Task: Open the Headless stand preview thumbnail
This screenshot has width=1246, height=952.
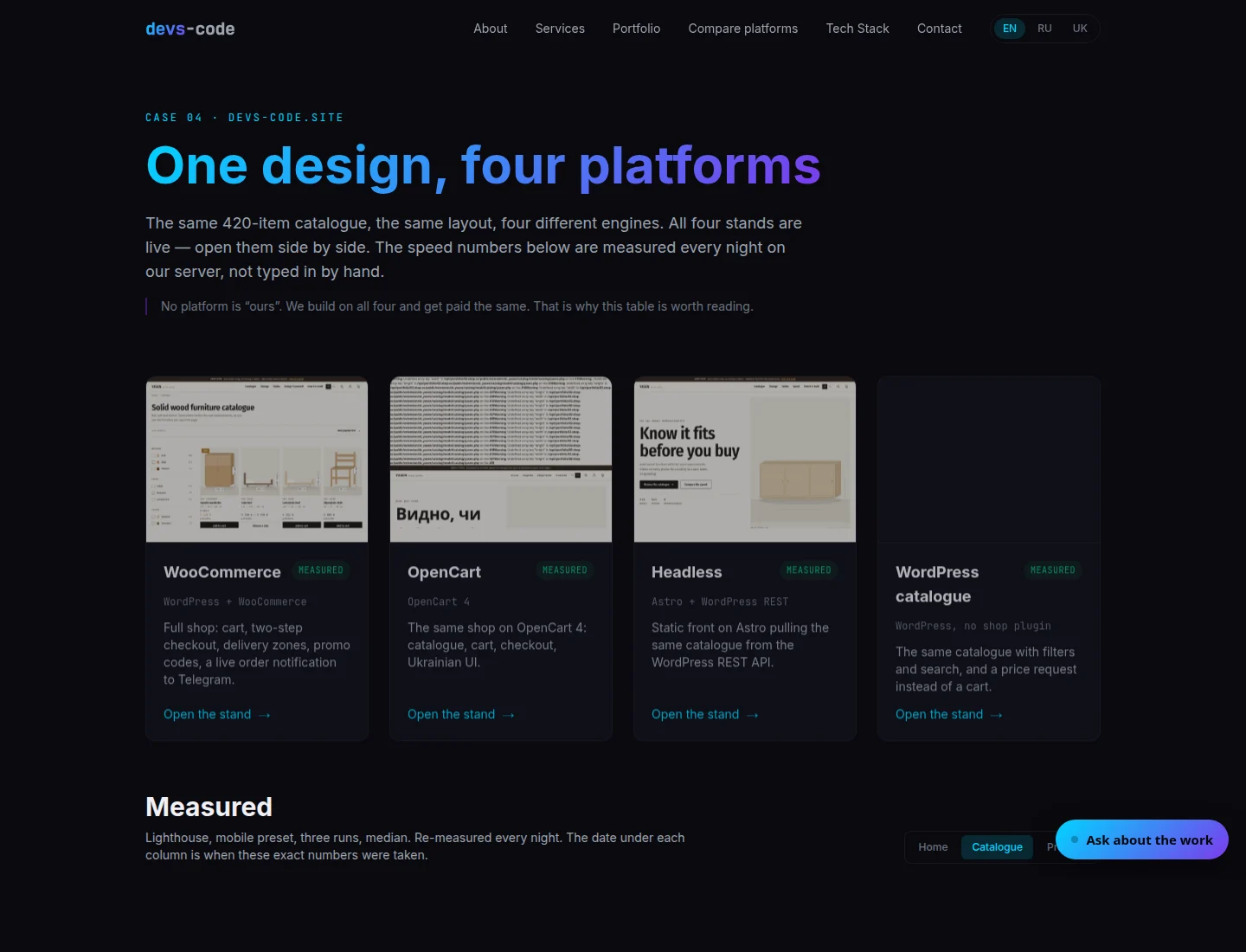Action: click(x=745, y=460)
